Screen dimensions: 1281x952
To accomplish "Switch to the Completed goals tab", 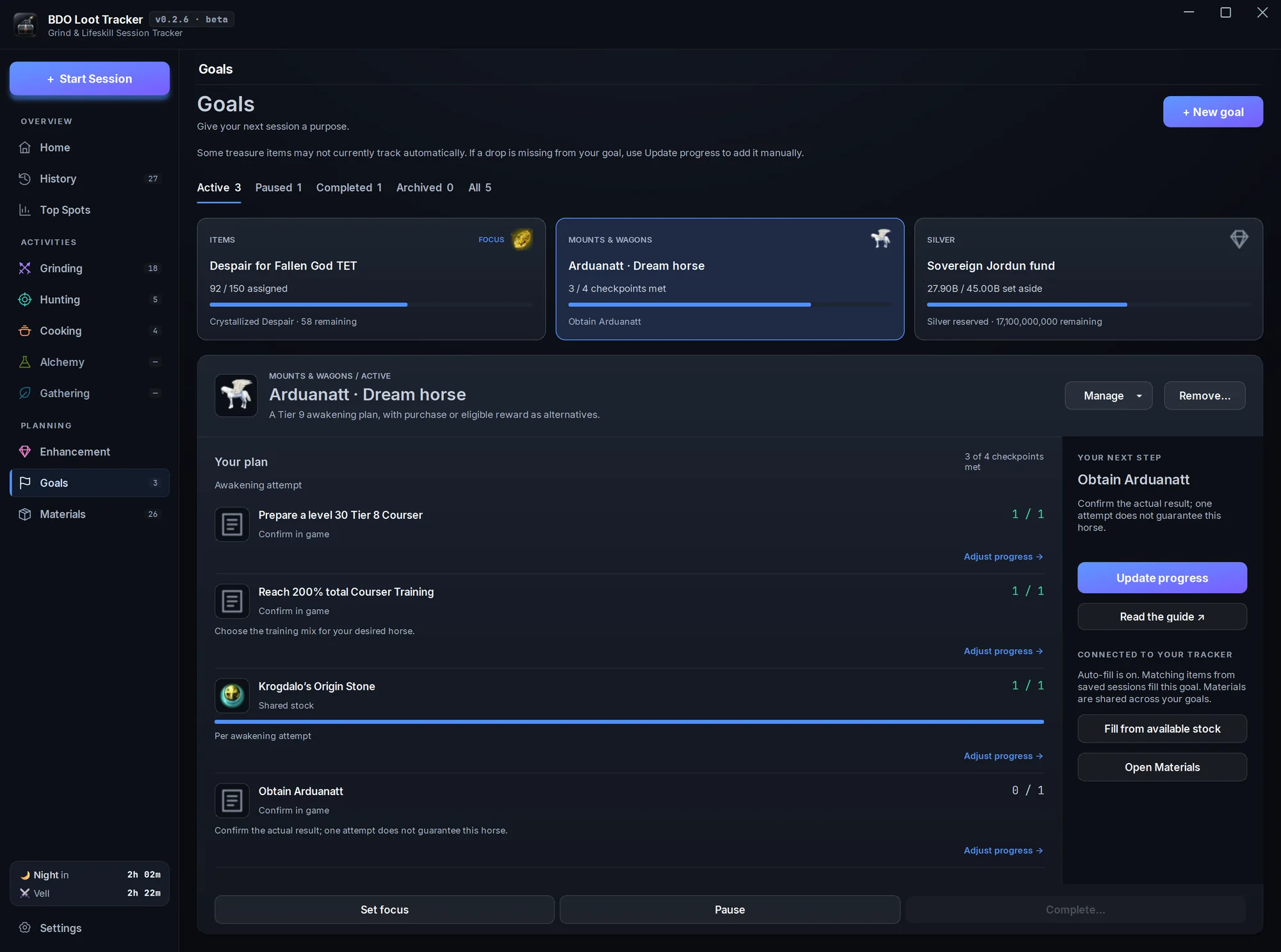I will [349, 188].
